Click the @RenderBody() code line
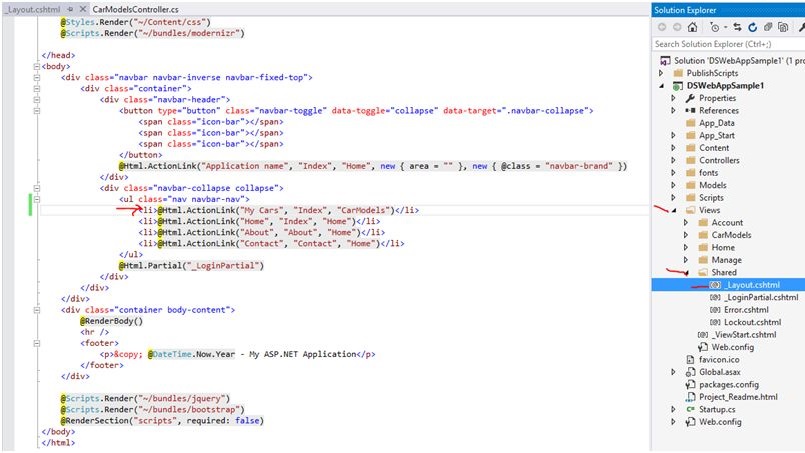This screenshot has width=805, height=453. [111, 322]
